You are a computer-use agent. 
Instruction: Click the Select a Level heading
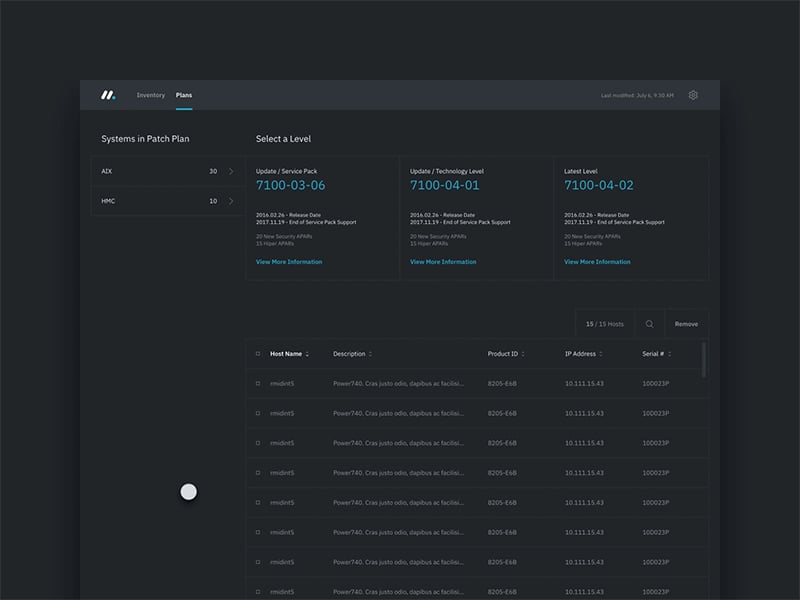point(283,139)
